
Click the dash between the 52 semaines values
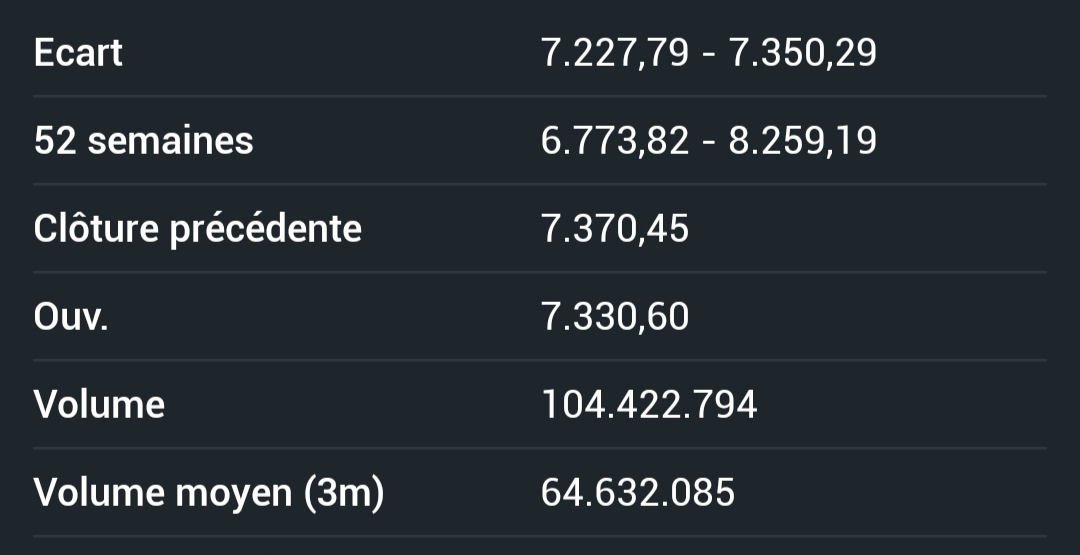(708, 141)
